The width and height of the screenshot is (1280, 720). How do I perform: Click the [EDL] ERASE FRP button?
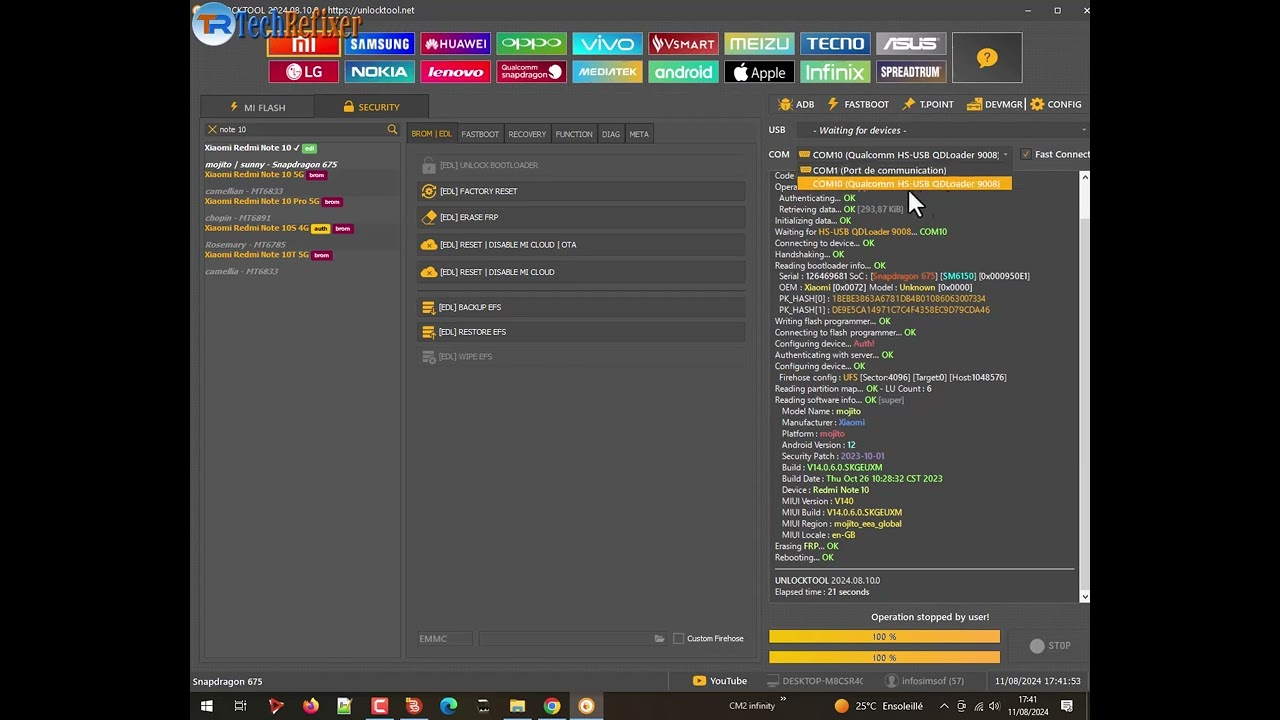(x=580, y=217)
